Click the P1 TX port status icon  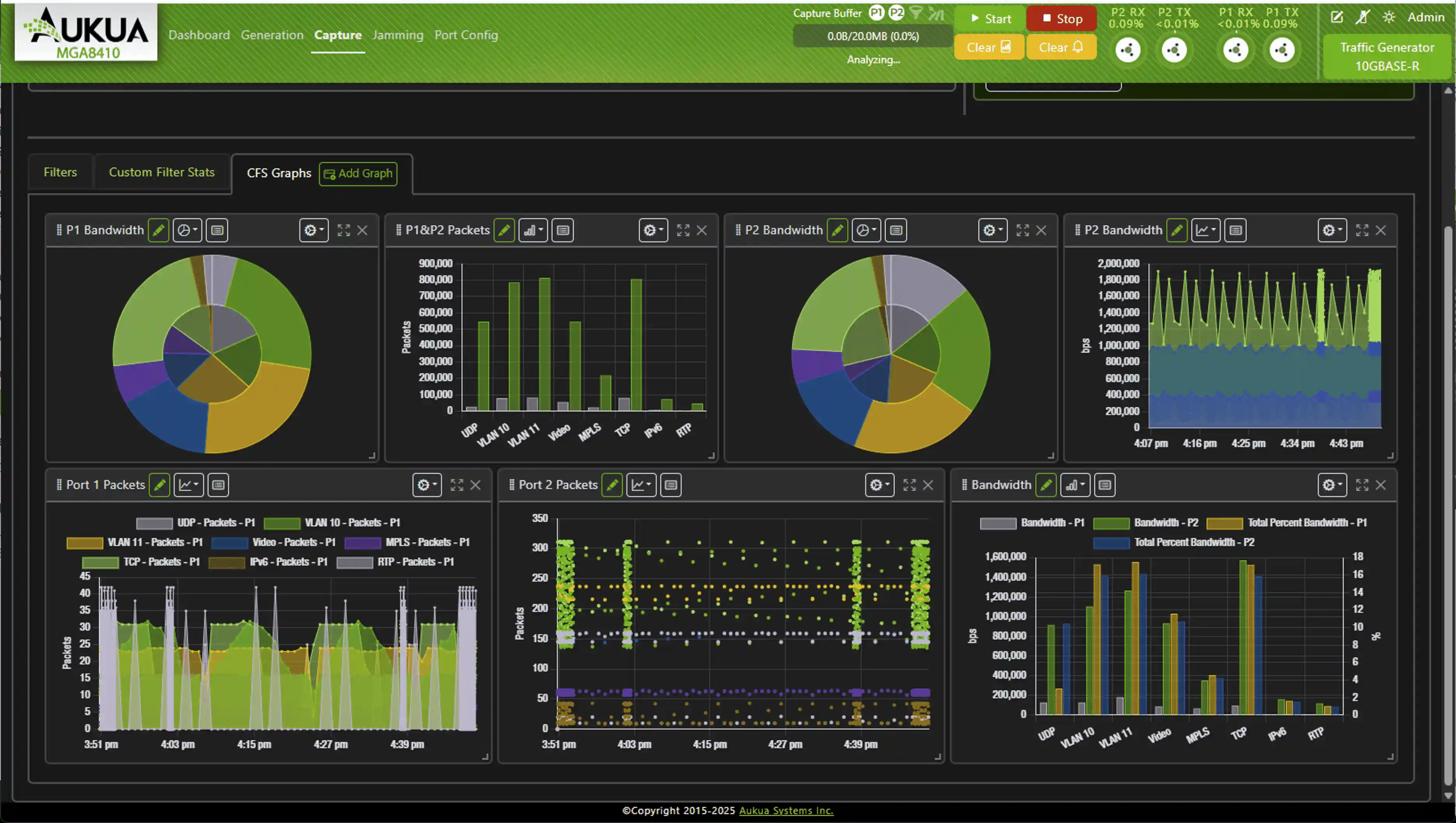(x=1281, y=50)
